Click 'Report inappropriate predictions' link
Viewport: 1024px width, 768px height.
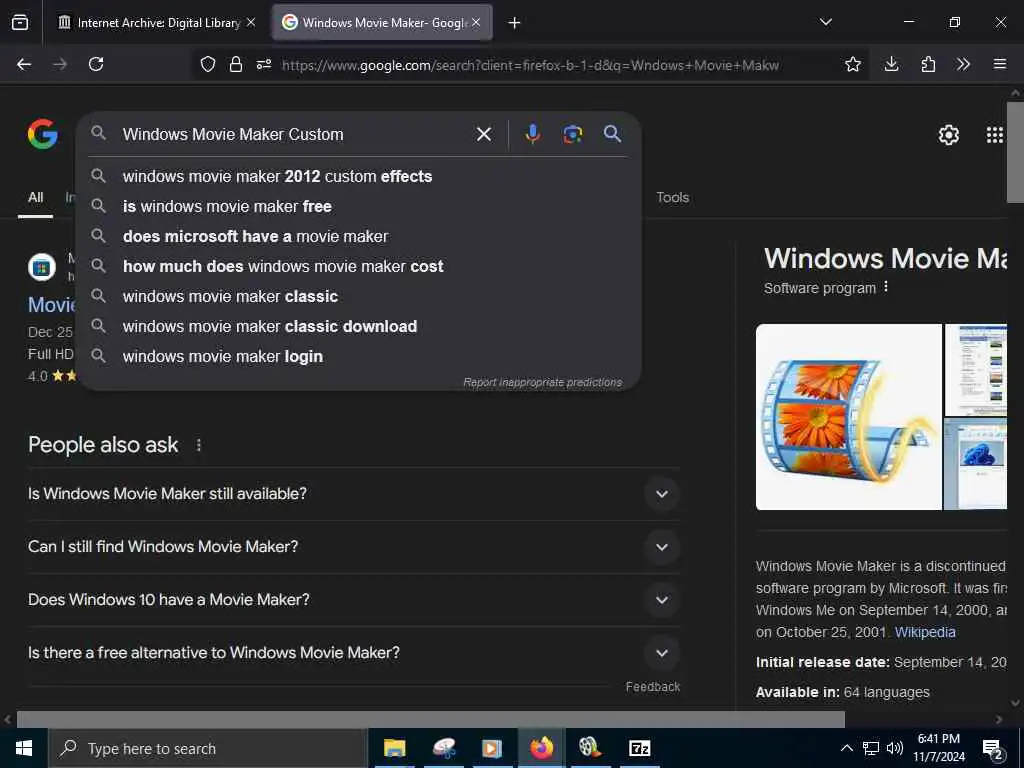pyautogui.click(x=543, y=382)
